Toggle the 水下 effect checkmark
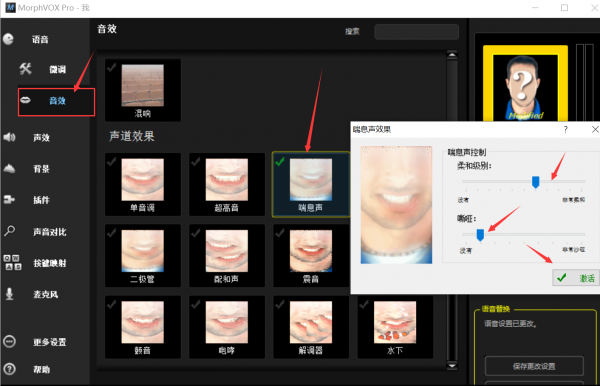Screen dimensions: 600x386 coord(364,304)
